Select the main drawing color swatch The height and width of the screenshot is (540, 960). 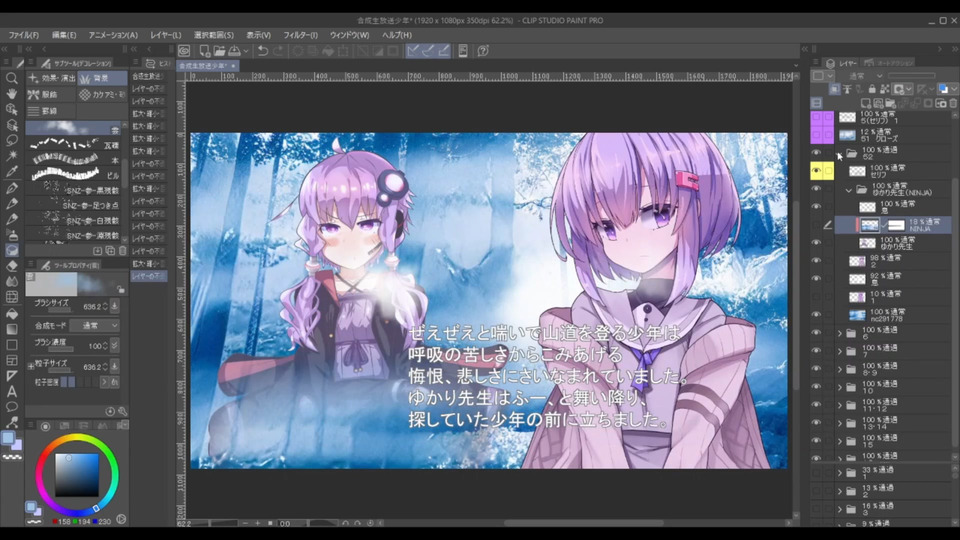8,438
